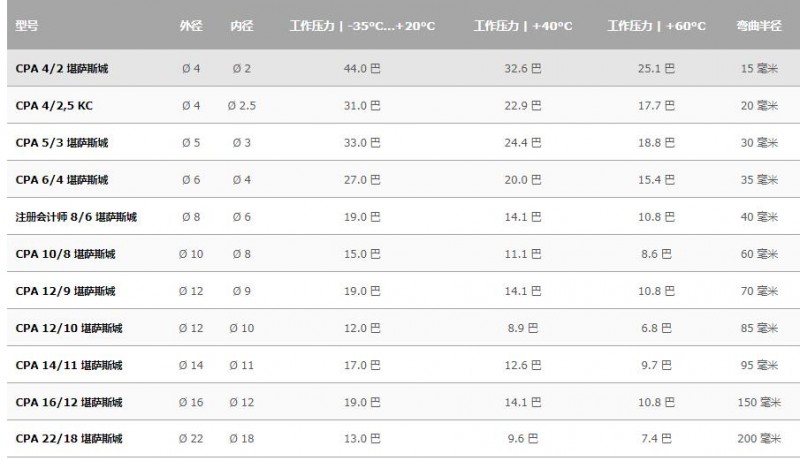Viewport: 800px width, 461px height.
Task: Click the CPA 5/3 堪萨斯城 model name
Action: 62,143
